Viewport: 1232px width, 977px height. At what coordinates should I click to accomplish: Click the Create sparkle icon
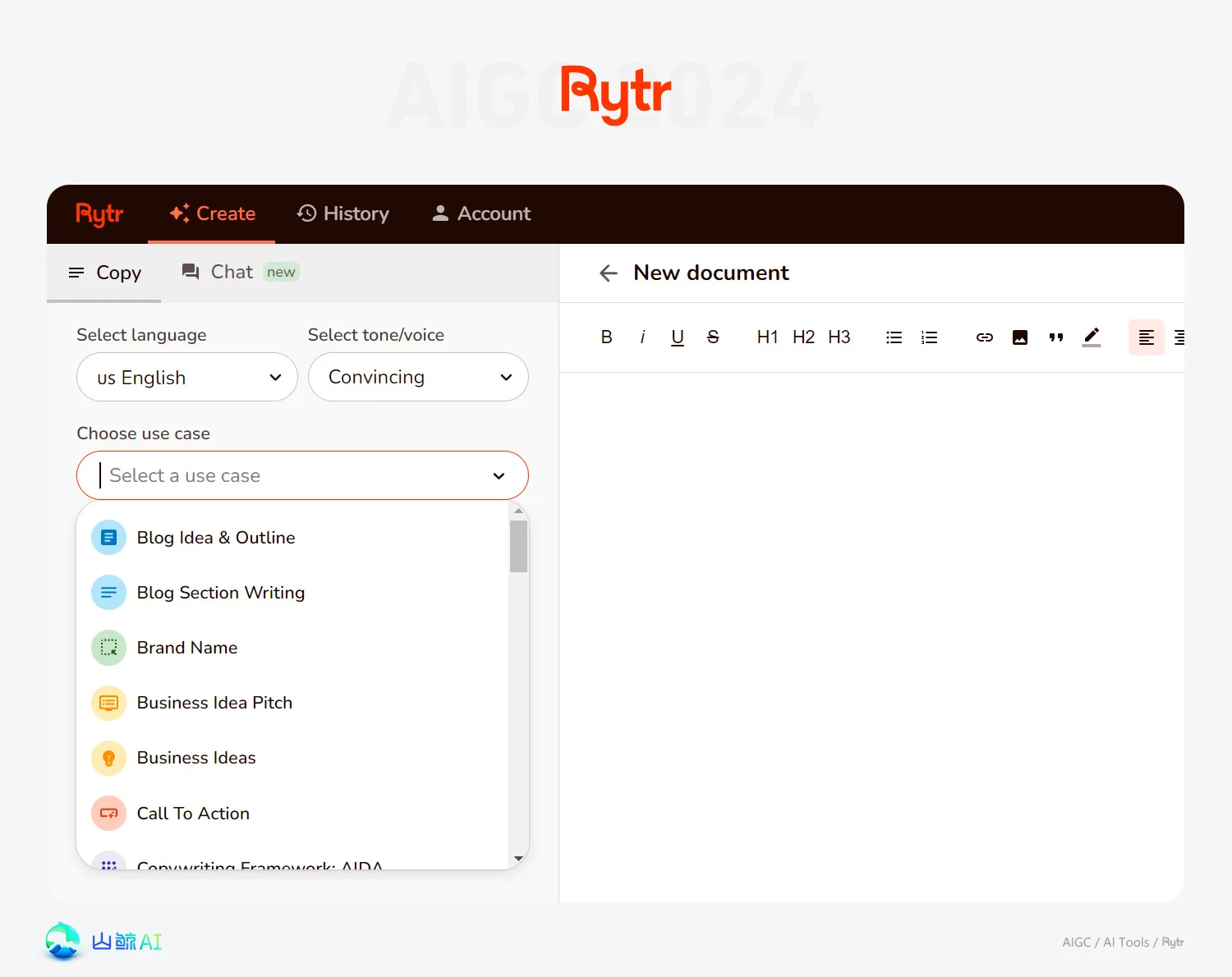point(179,213)
